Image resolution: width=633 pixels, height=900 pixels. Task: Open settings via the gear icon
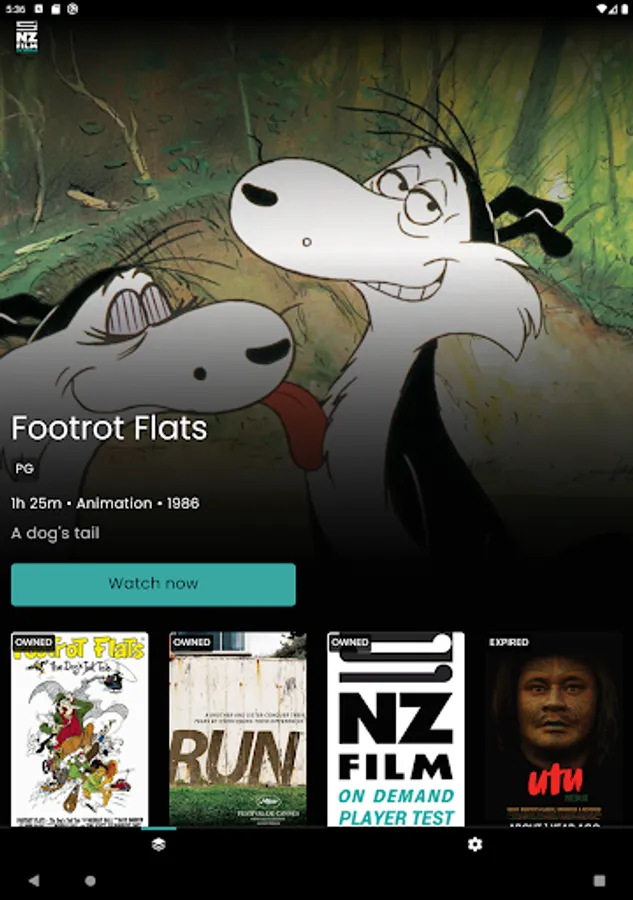(475, 844)
